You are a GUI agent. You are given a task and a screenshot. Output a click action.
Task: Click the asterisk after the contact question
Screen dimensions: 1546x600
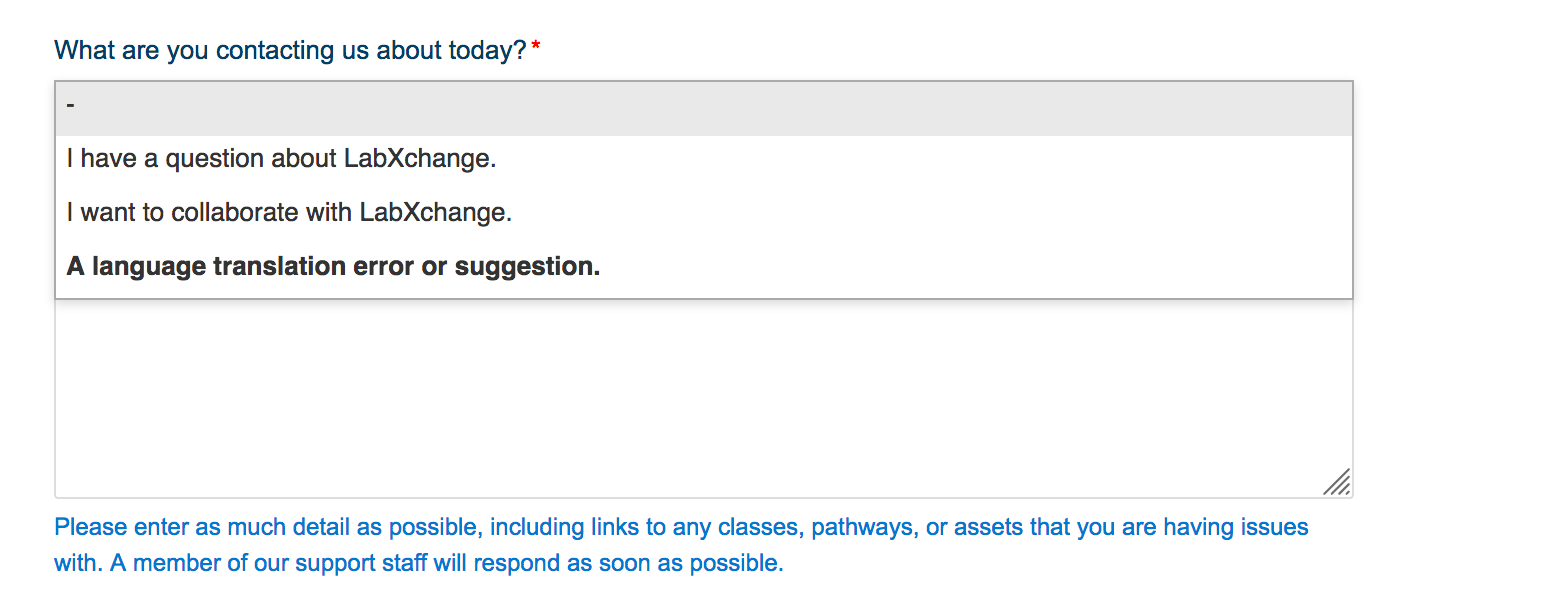pyautogui.click(x=536, y=48)
